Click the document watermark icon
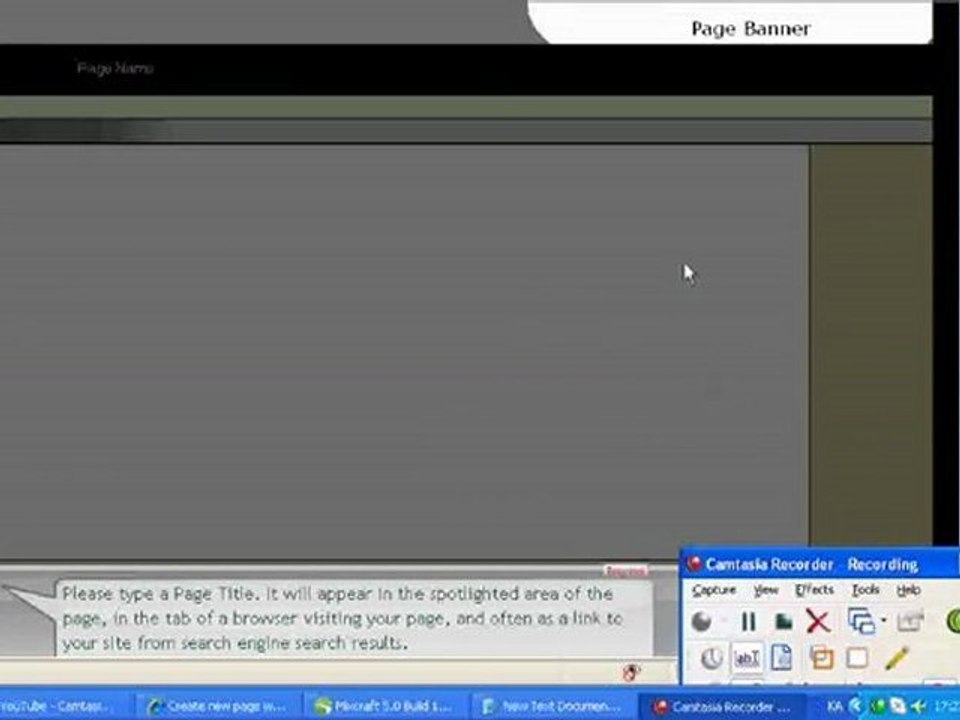This screenshot has height=720, width=960. point(781,658)
